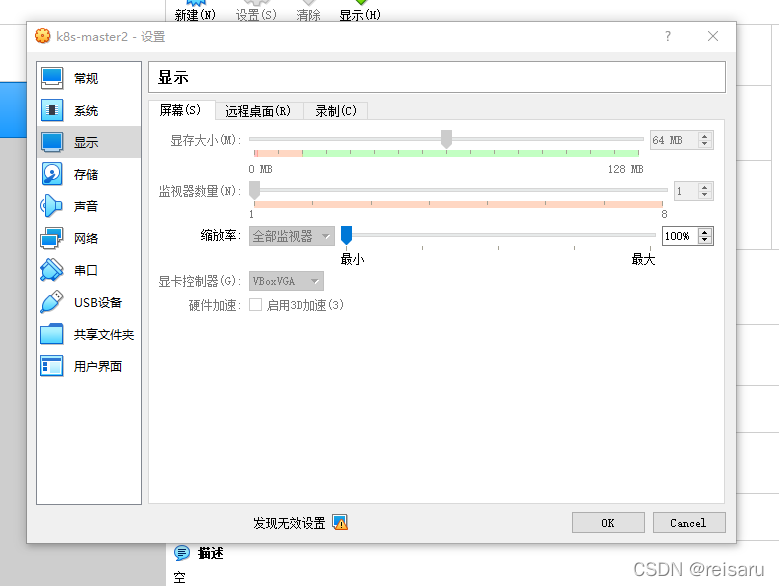Decrease video memory with down arrow
779x586 pixels.
(x=704, y=144)
